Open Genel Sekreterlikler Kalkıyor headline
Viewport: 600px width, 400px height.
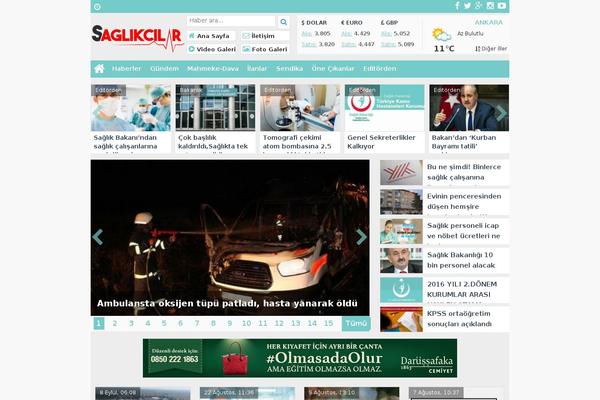(381, 142)
